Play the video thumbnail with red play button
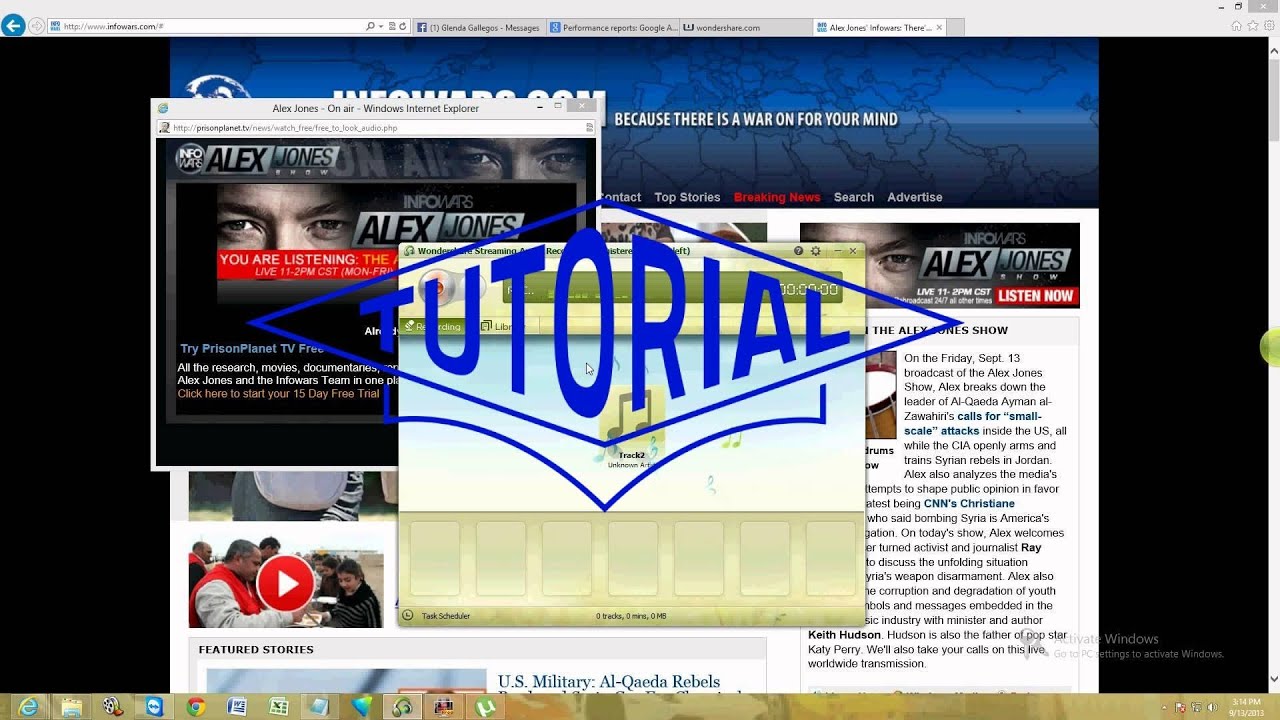The image size is (1280, 720). (286, 583)
